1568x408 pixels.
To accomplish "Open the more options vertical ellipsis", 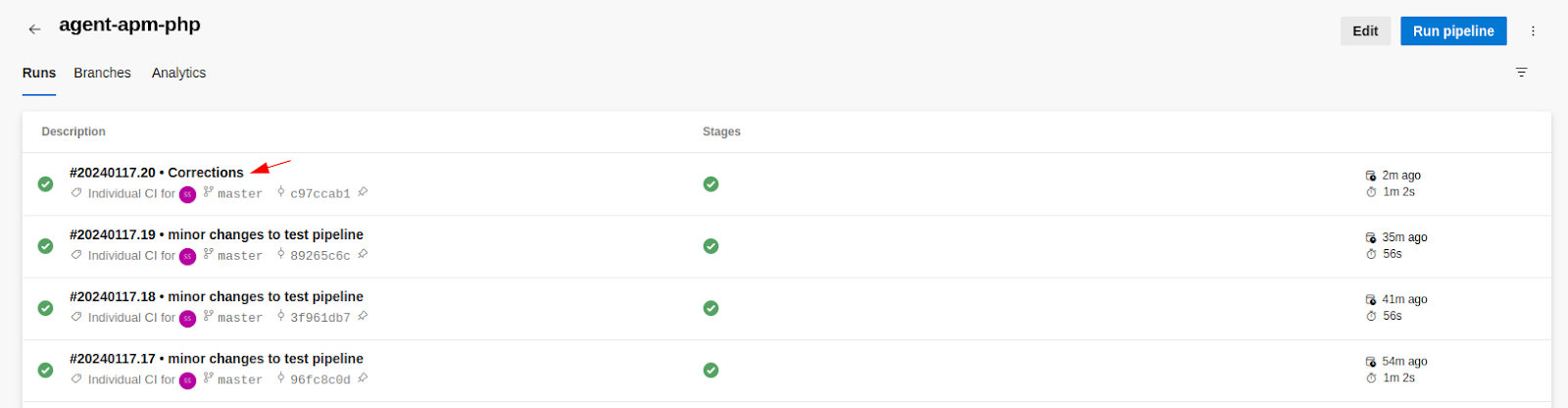I will pyautogui.click(x=1533, y=31).
